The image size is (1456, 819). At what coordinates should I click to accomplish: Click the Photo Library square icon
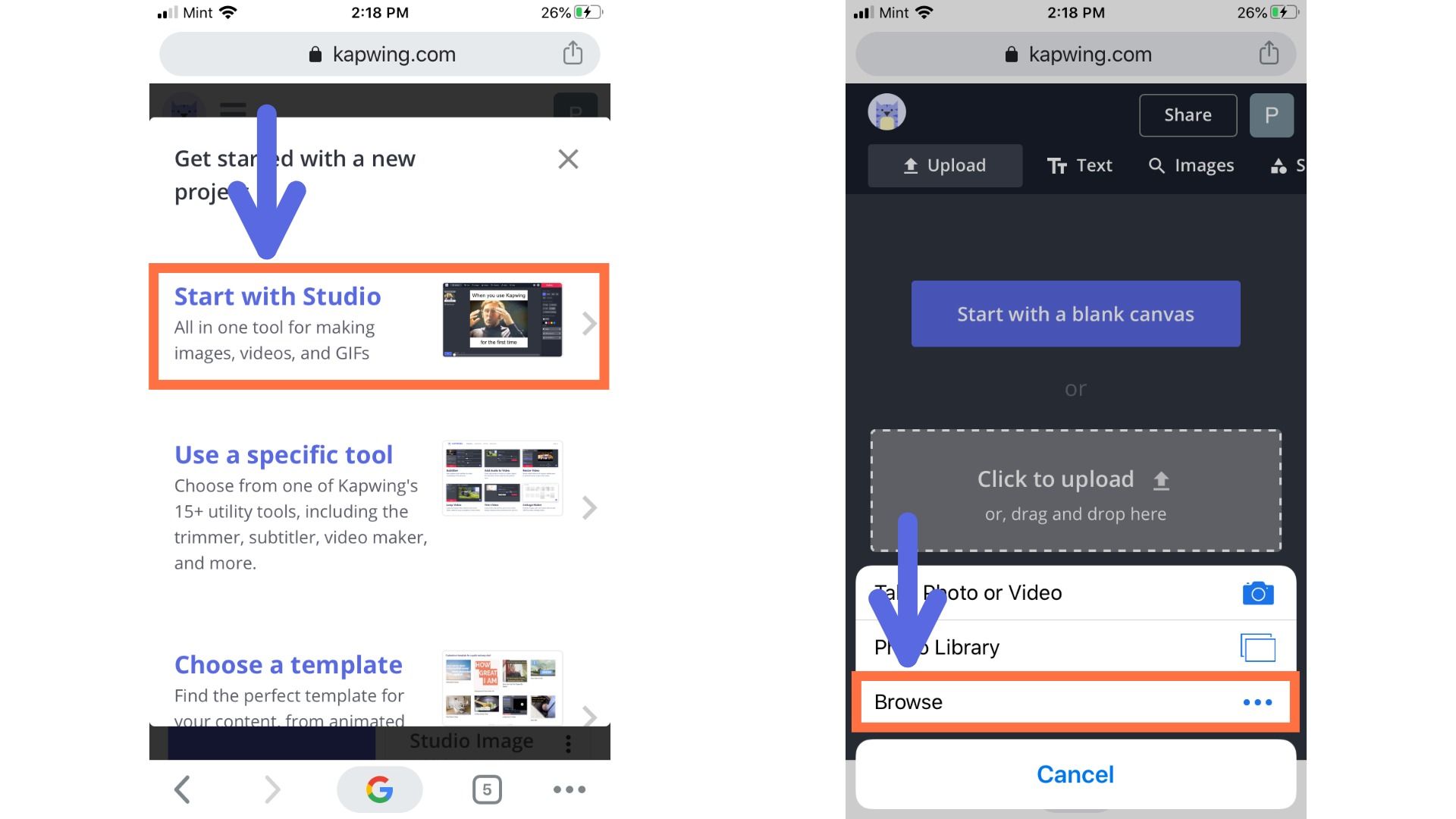(x=1257, y=647)
